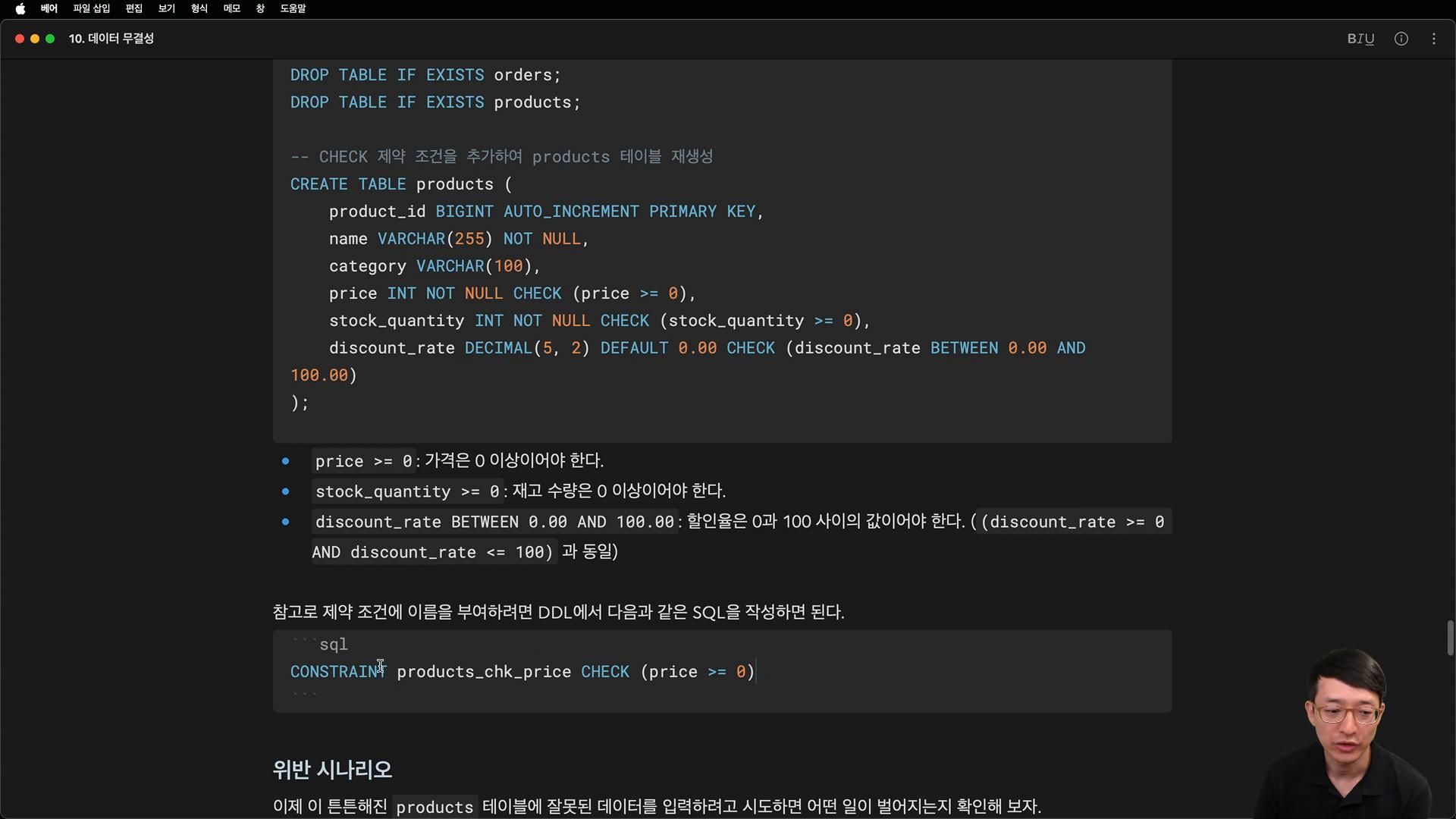Click the name VARCHAR(255) NOT NULL line
1456x819 pixels.
click(x=459, y=239)
